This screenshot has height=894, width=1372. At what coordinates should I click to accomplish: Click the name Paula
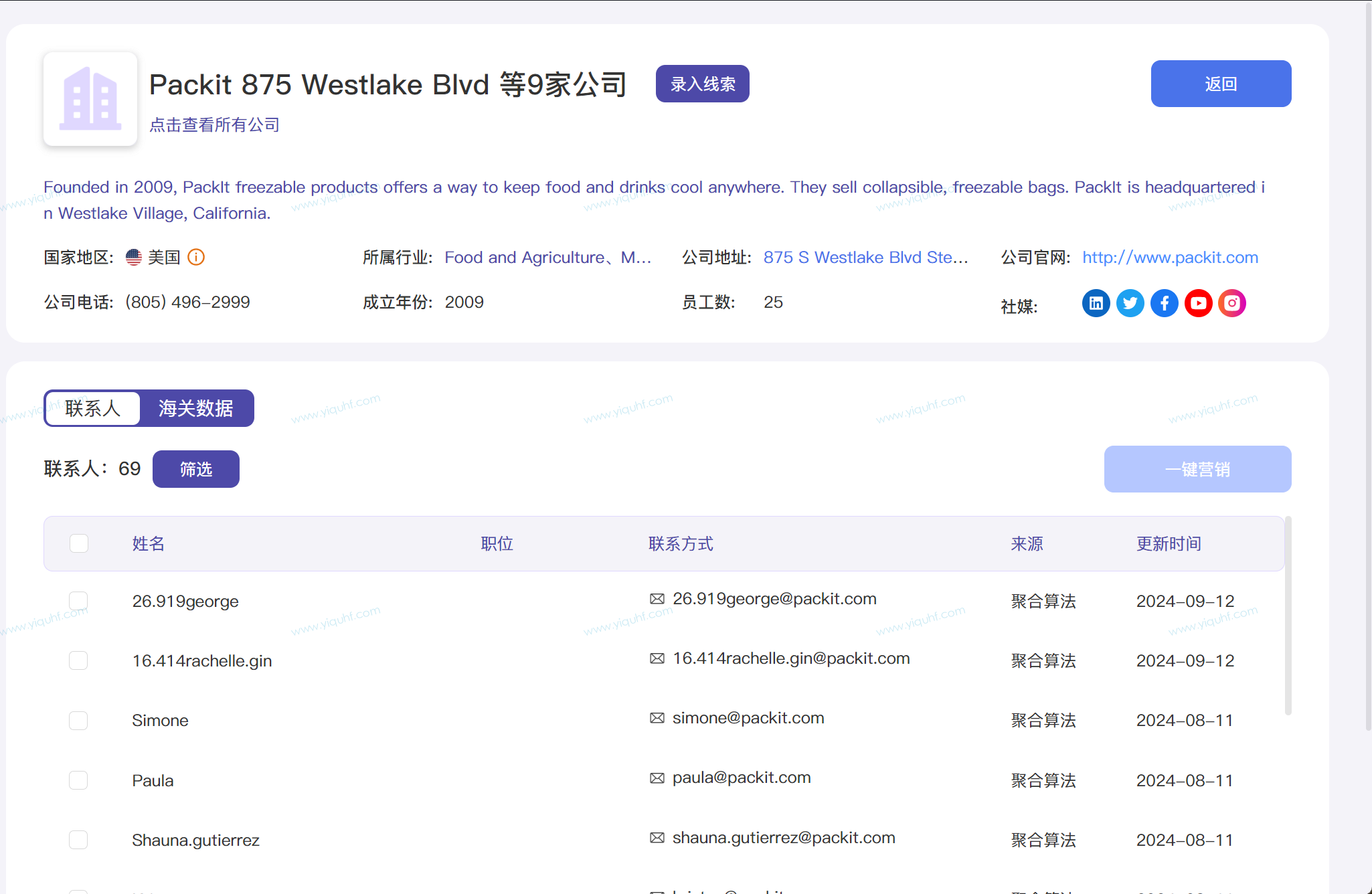tap(153, 781)
